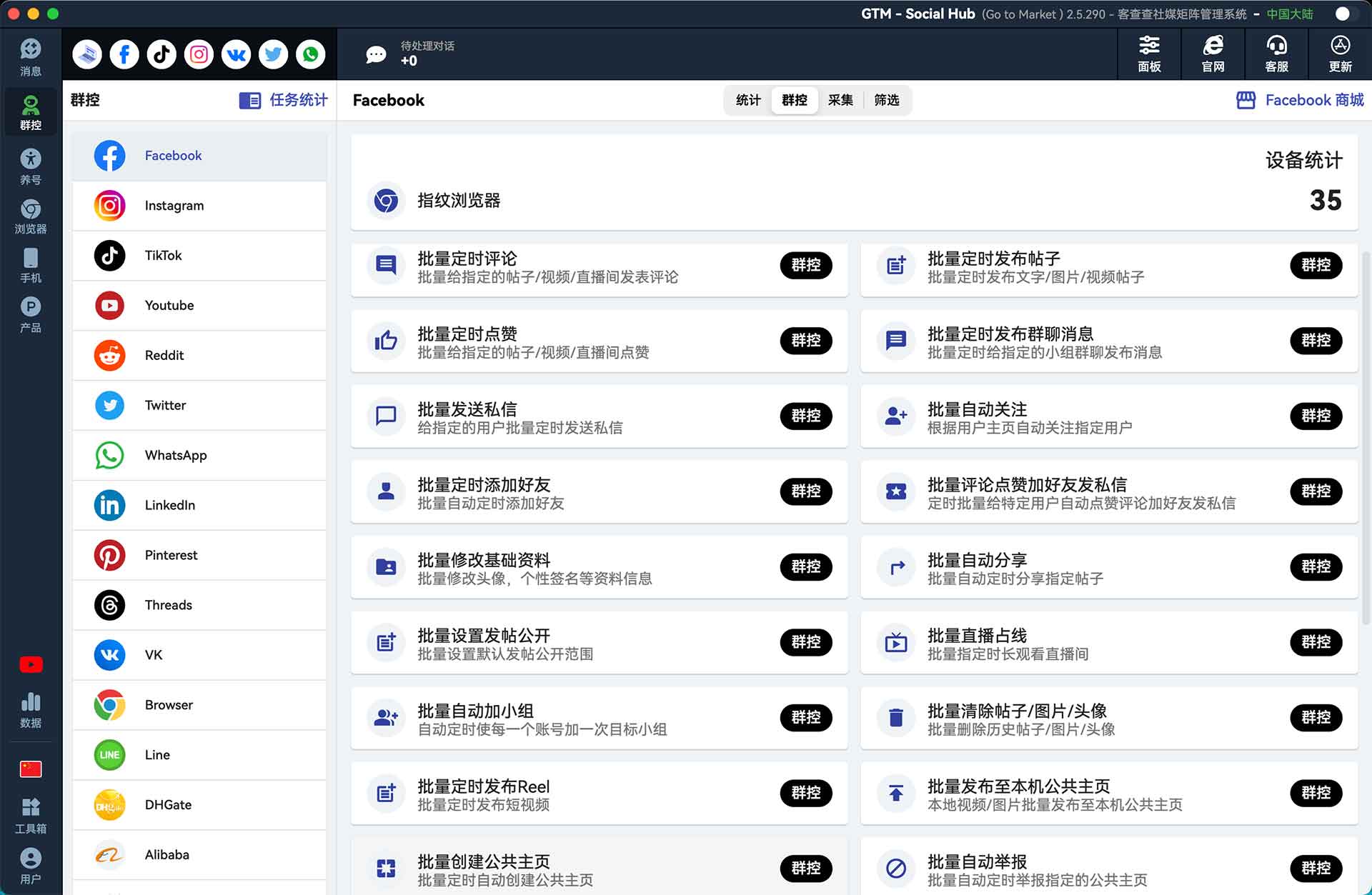Click 群控 button for 批量自动关注
The width and height of the screenshot is (1372, 895).
pos(1316,416)
